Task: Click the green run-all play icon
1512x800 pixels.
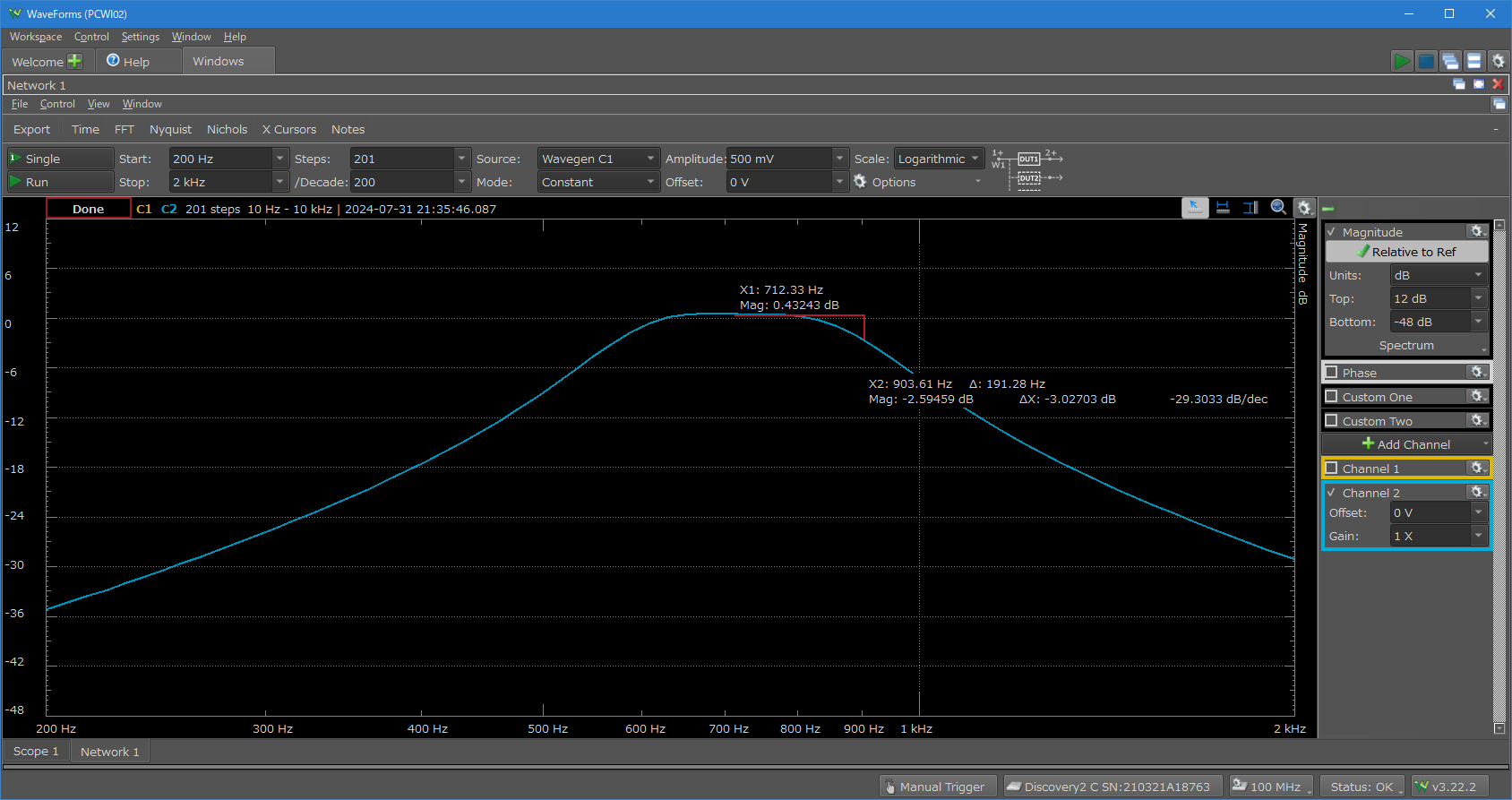Action: click(1402, 61)
